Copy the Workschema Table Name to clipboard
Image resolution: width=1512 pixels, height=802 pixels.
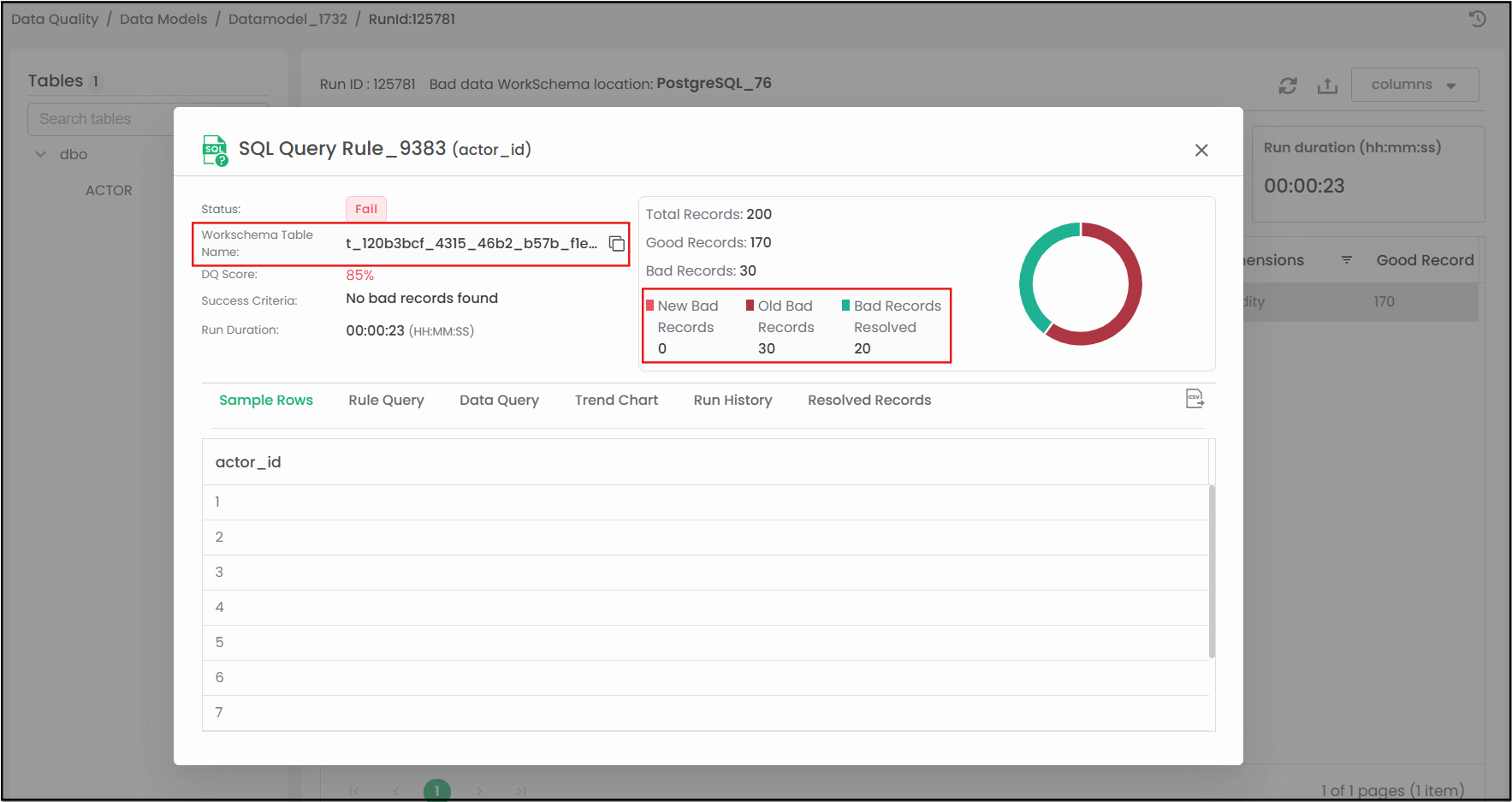click(x=616, y=244)
